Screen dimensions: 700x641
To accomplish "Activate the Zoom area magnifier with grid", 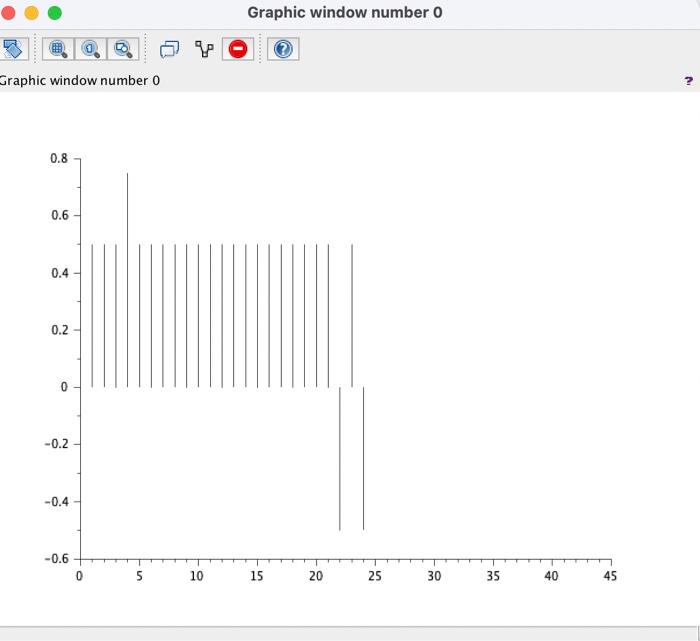I will tap(58, 49).
